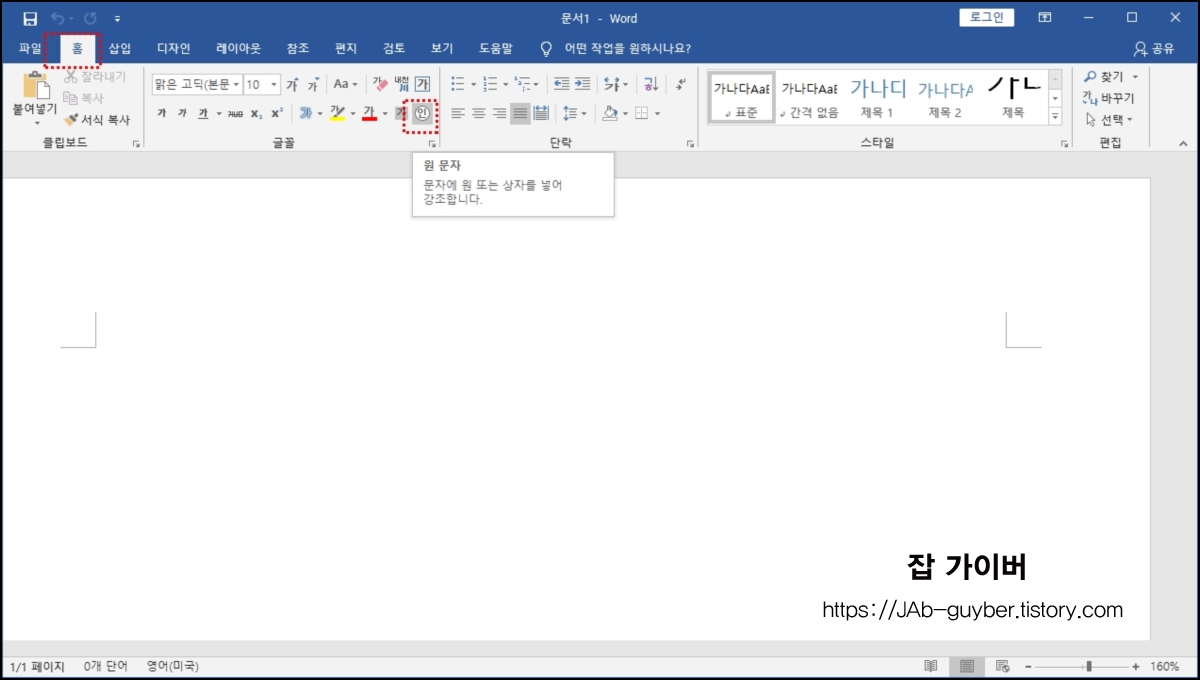Open the Customize Quick Access Toolbar arrow
Image resolution: width=1200 pixels, height=680 pixels.
pos(118,19)
